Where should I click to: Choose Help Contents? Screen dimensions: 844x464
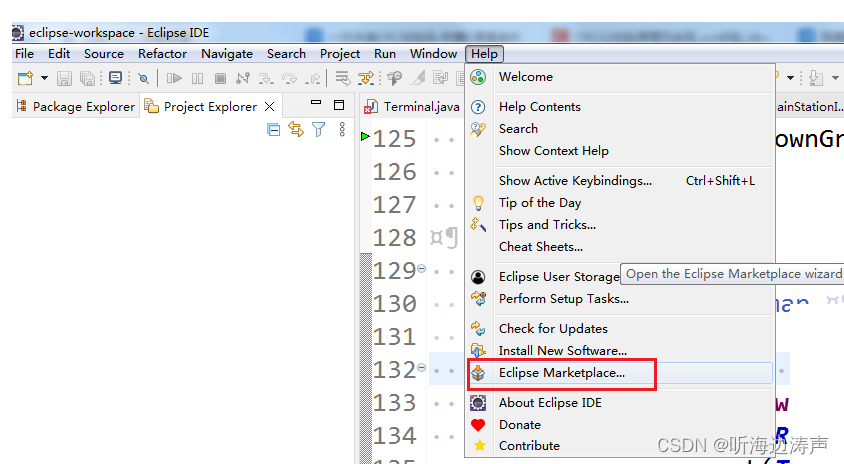[620, 107]
